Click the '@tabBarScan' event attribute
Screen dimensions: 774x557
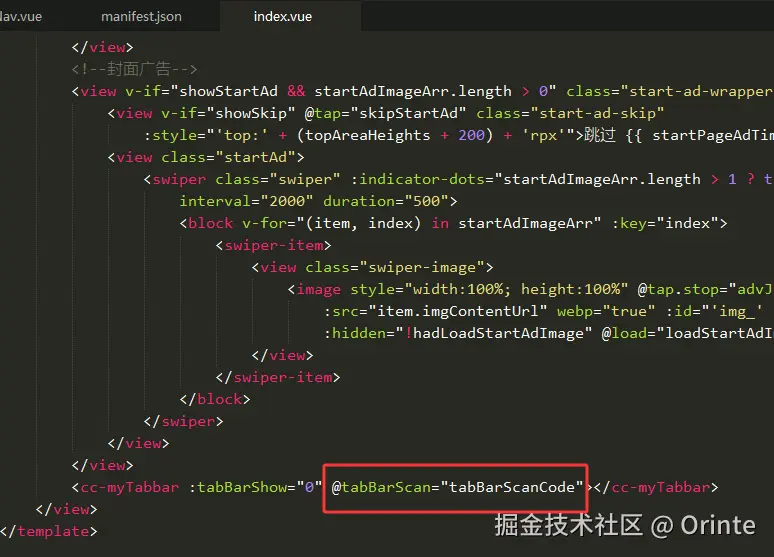pos(381,487)
